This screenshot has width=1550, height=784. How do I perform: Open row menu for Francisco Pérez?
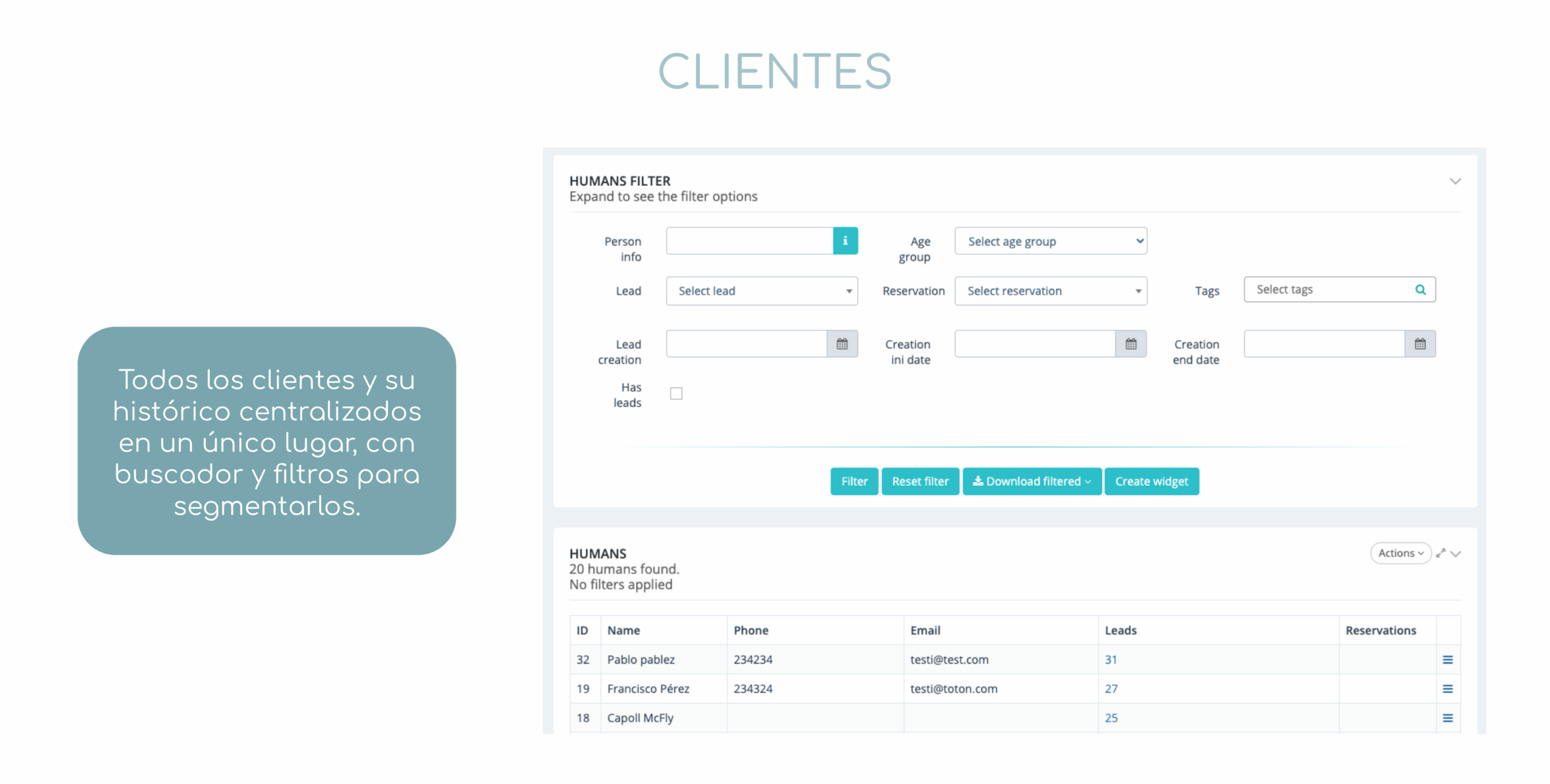1447,688
